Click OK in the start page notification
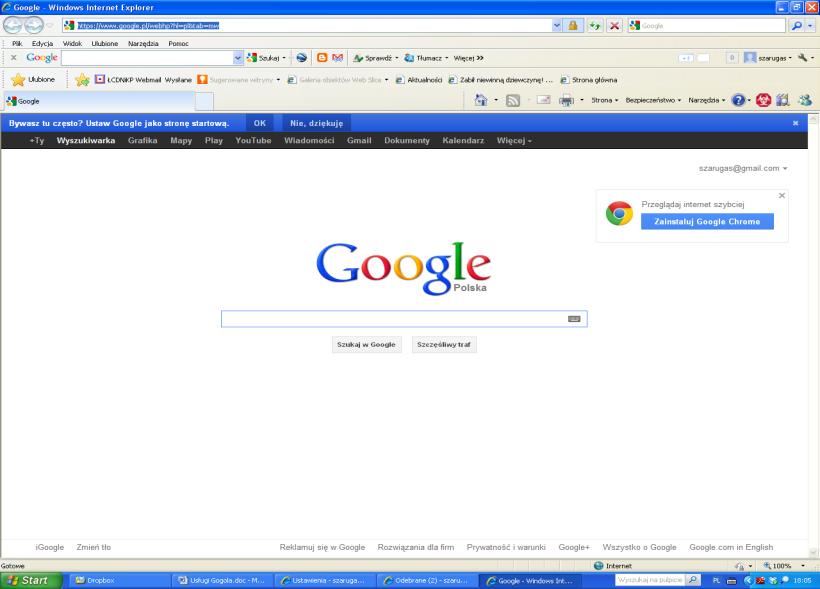The image size is (820, 589). click(260, 123)
